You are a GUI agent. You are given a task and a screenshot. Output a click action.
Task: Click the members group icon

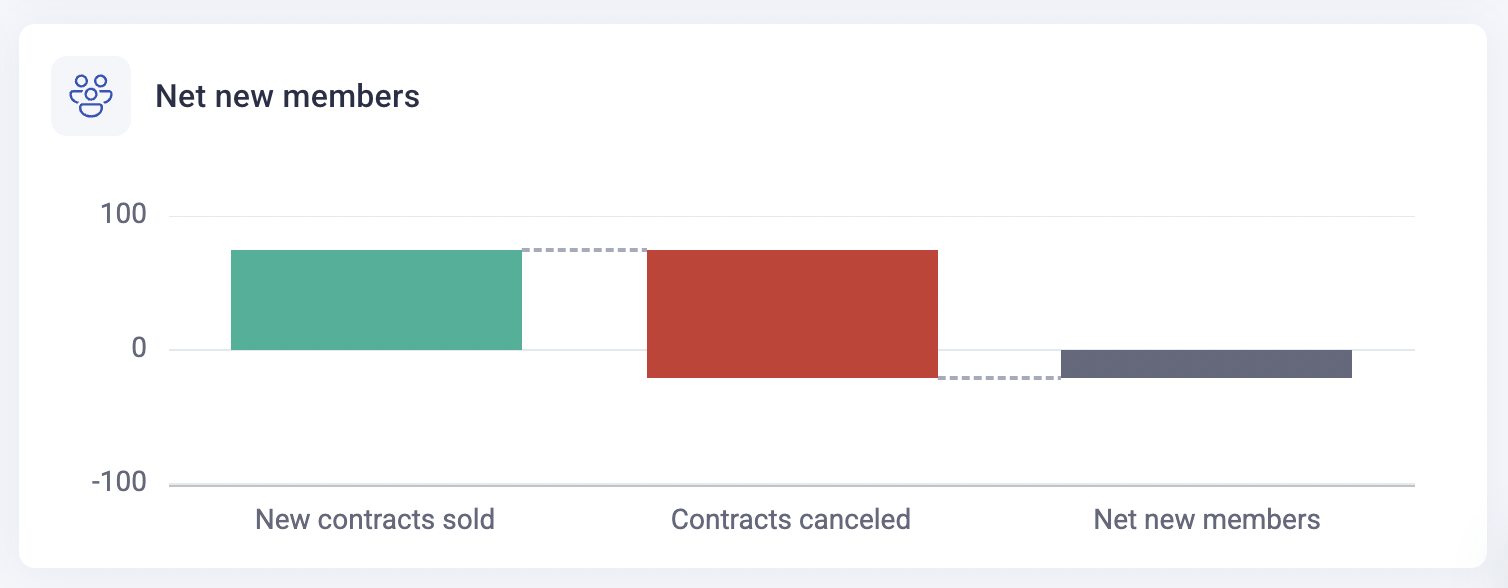91,96
